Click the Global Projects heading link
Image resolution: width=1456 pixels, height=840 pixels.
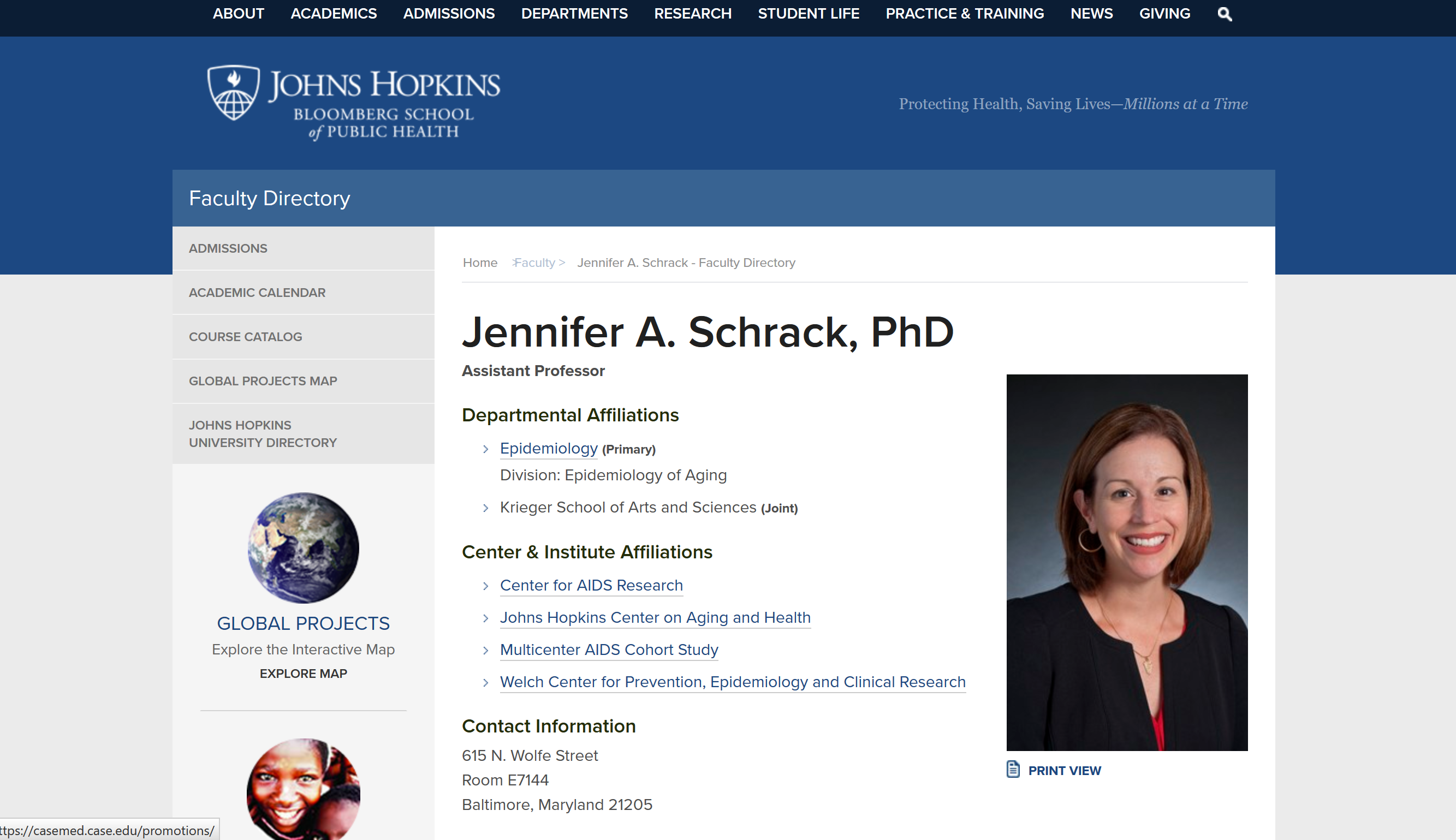coord(303,623)
